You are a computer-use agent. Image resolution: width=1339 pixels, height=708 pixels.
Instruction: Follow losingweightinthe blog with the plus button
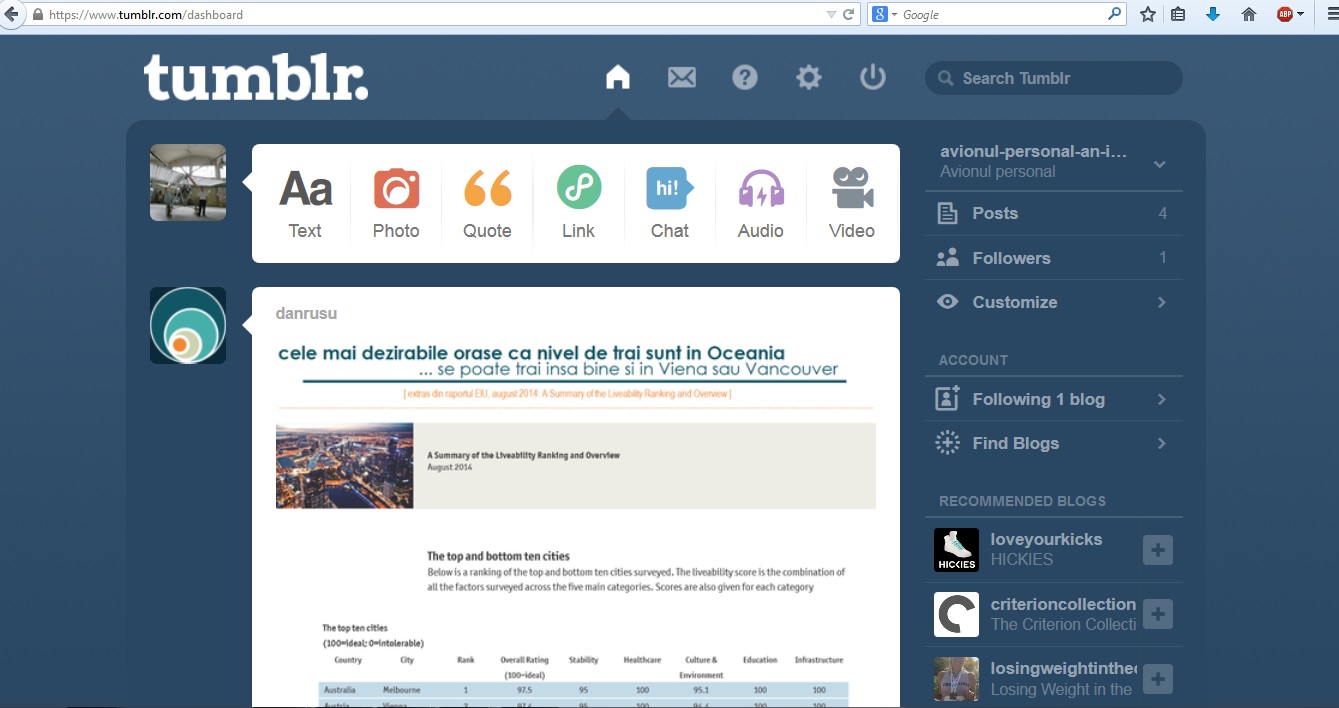(1158, 679)
